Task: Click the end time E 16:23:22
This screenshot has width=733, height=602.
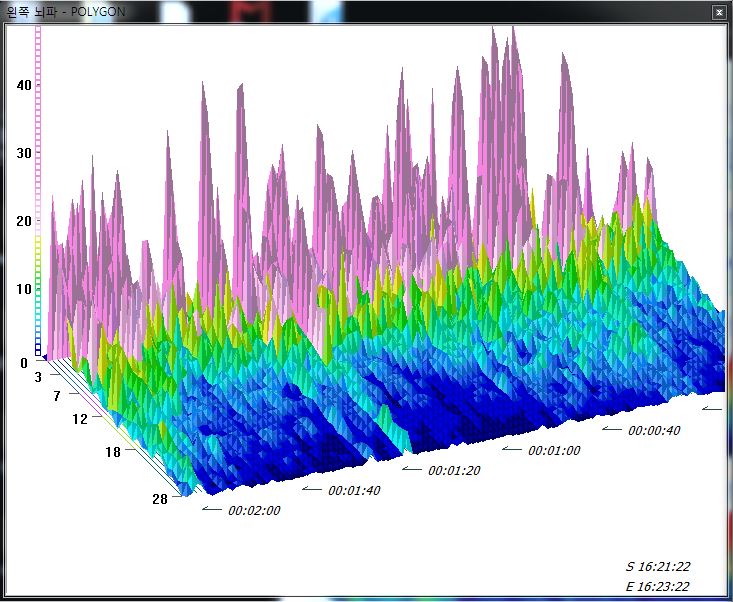Action: (x=657, y=587)
